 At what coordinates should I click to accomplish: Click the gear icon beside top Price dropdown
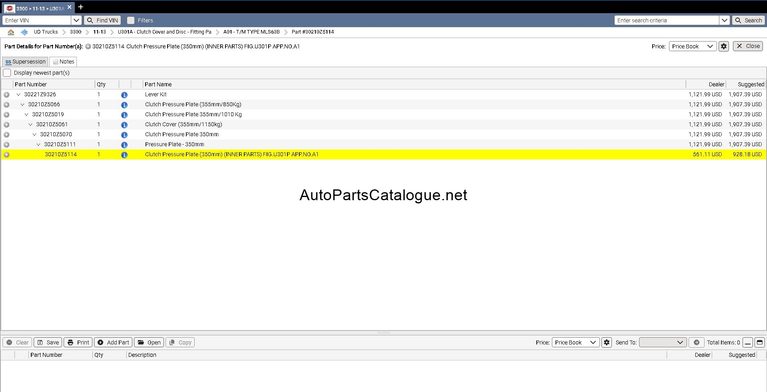coord(724,46)
